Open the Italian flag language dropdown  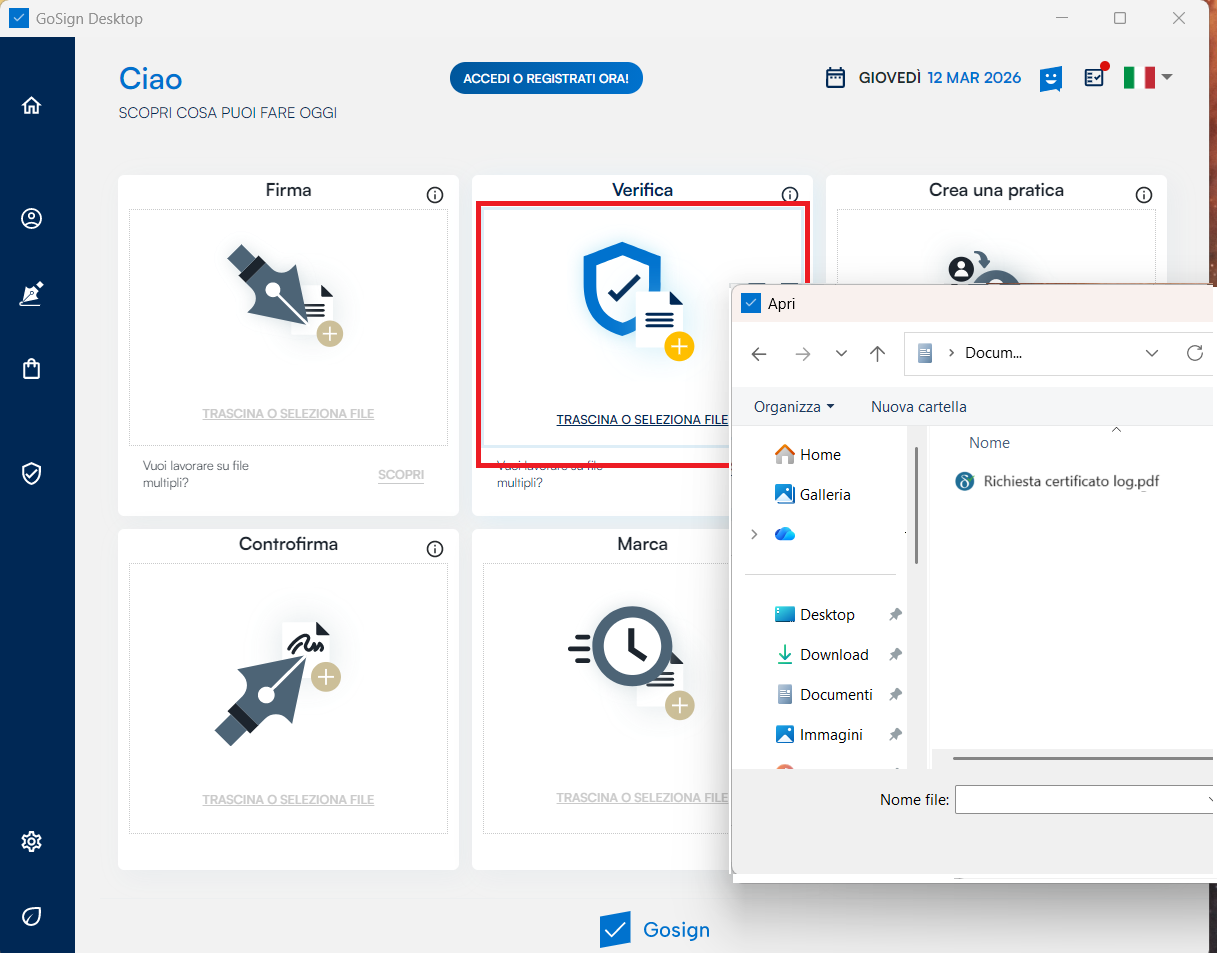1147,77
